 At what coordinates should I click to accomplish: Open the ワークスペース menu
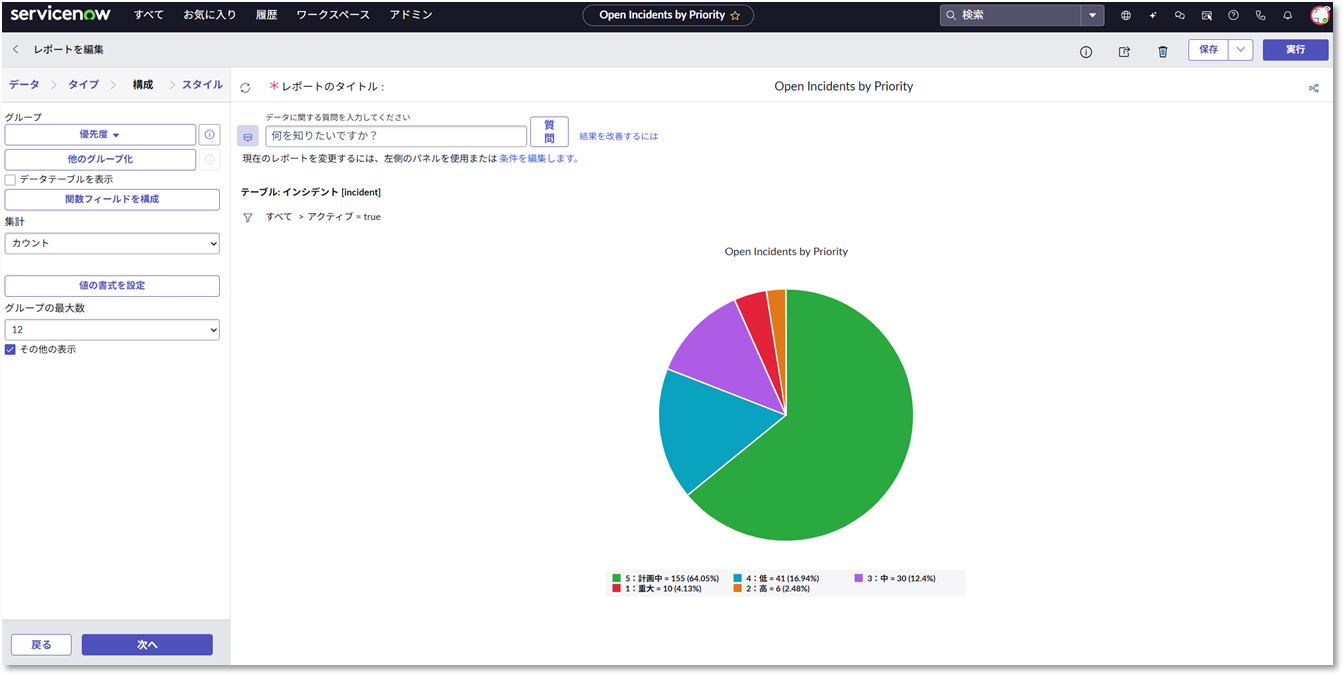pos(333,15)
